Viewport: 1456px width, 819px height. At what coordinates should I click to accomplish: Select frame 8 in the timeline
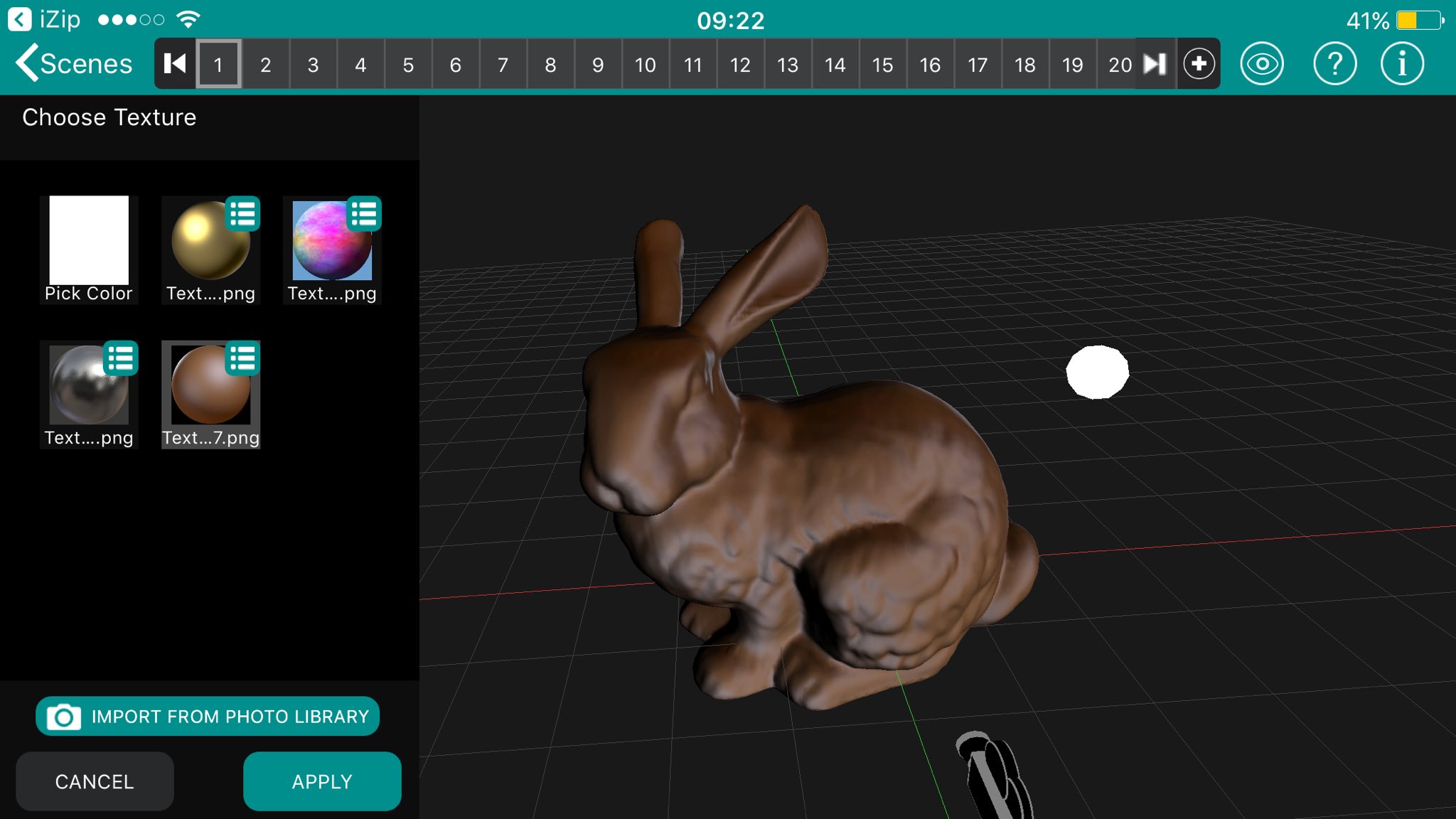(550, 64)
